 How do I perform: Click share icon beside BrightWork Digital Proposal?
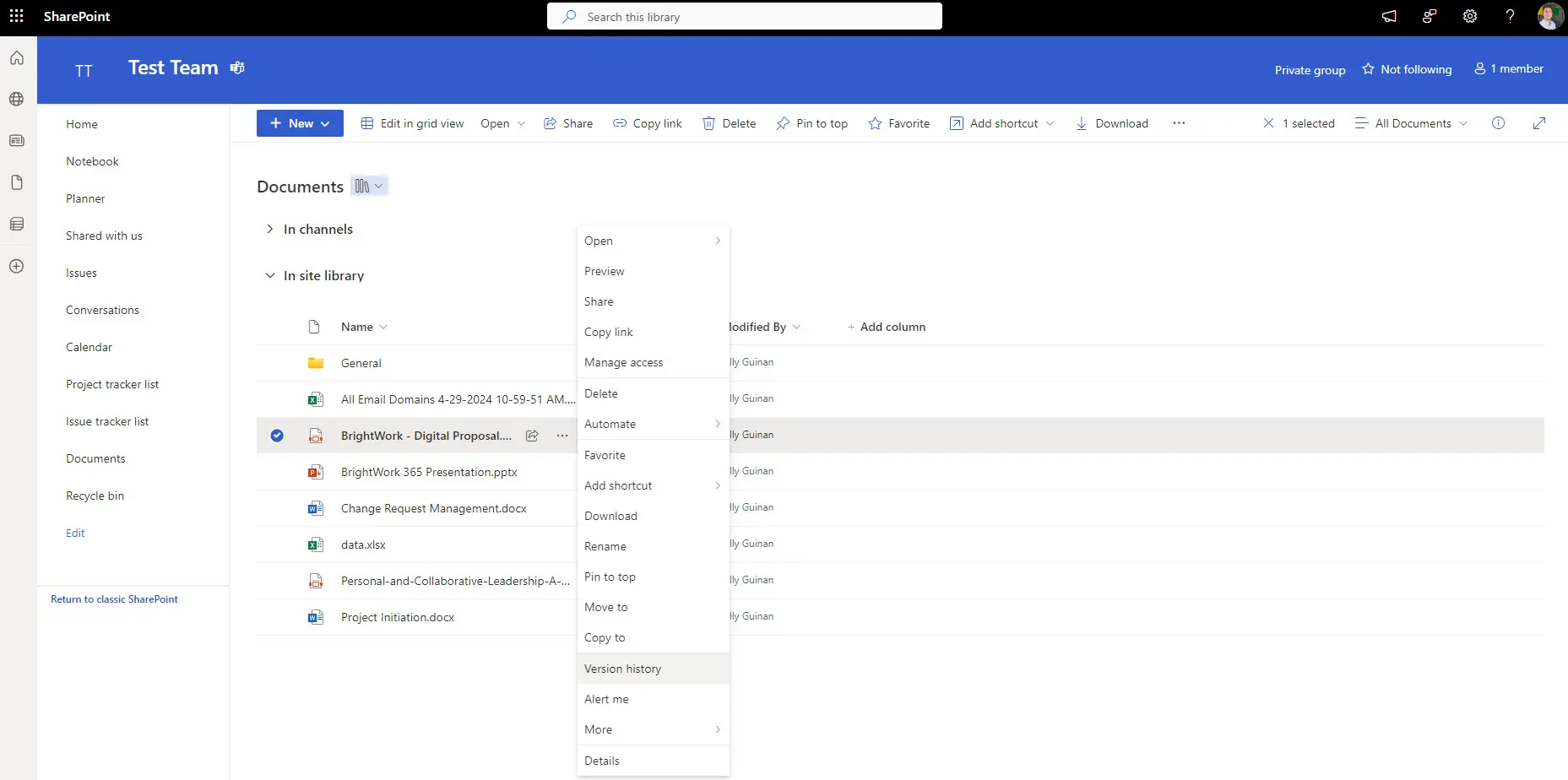[x=532, y=436]
